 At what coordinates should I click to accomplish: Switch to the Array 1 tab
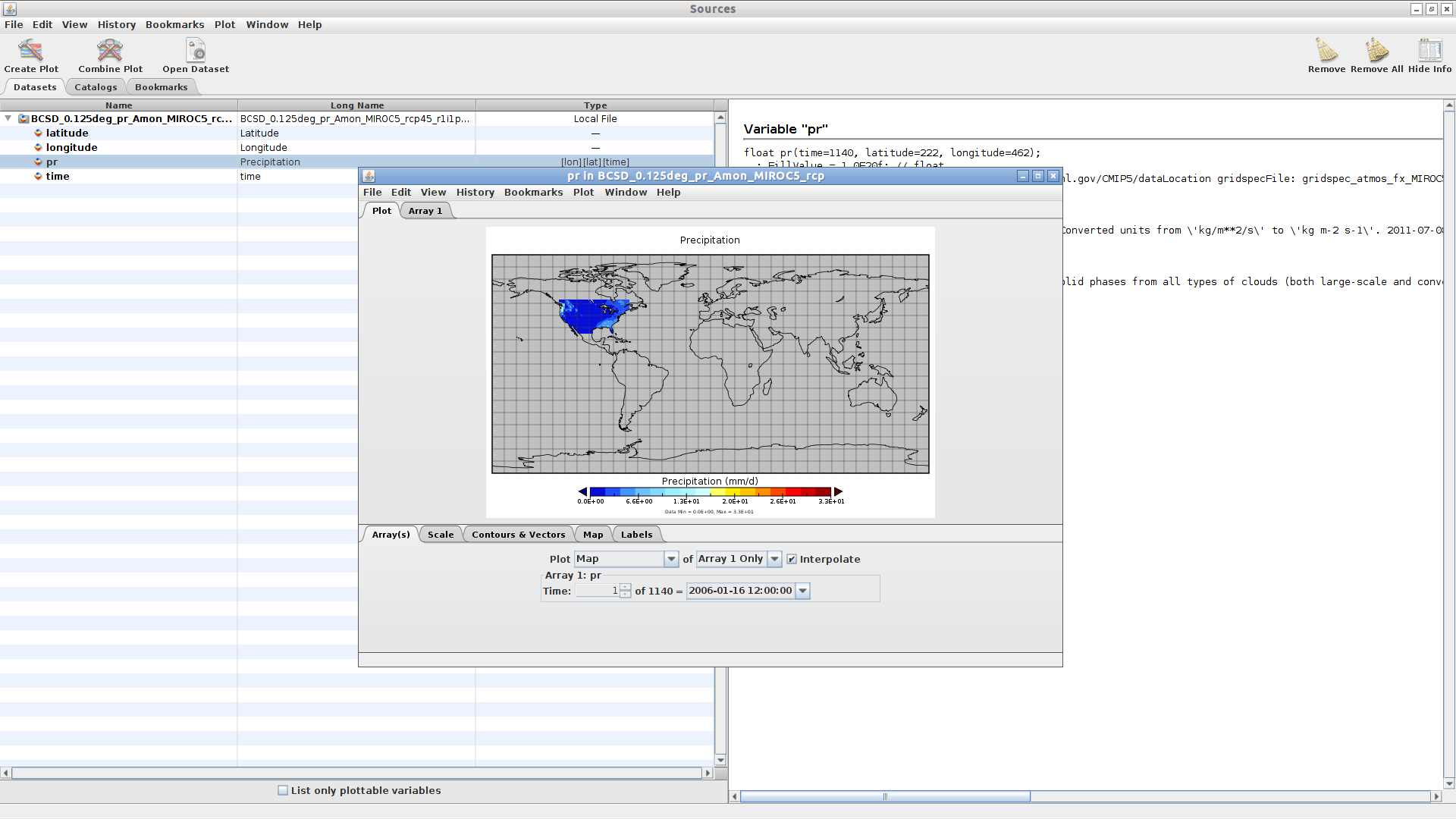[425, 210]
